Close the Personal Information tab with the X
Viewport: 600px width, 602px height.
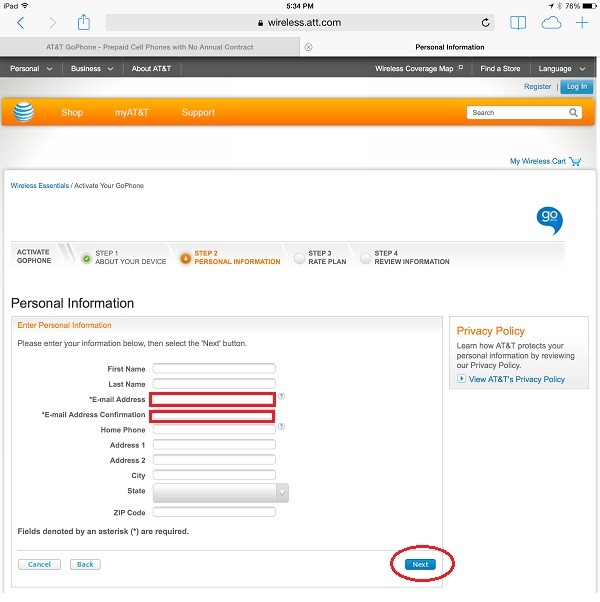(308, 47)
